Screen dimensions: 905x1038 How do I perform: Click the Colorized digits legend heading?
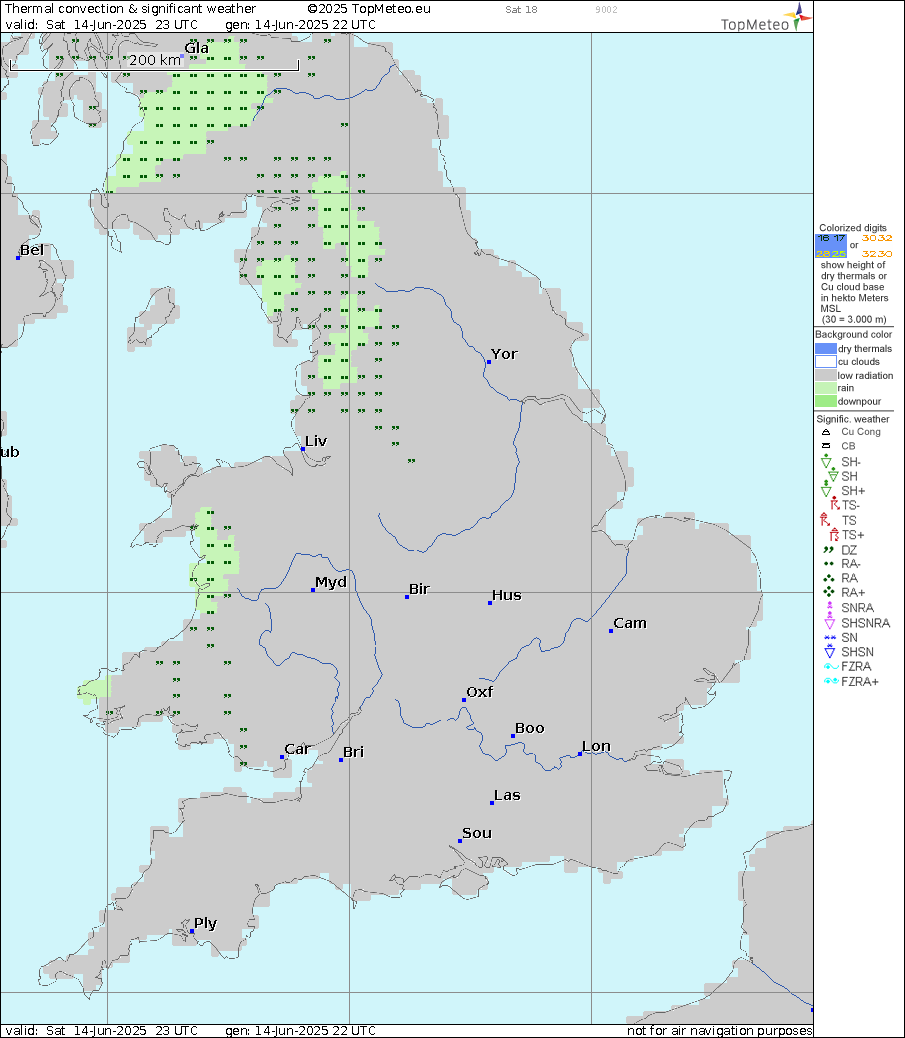[853, 228]
